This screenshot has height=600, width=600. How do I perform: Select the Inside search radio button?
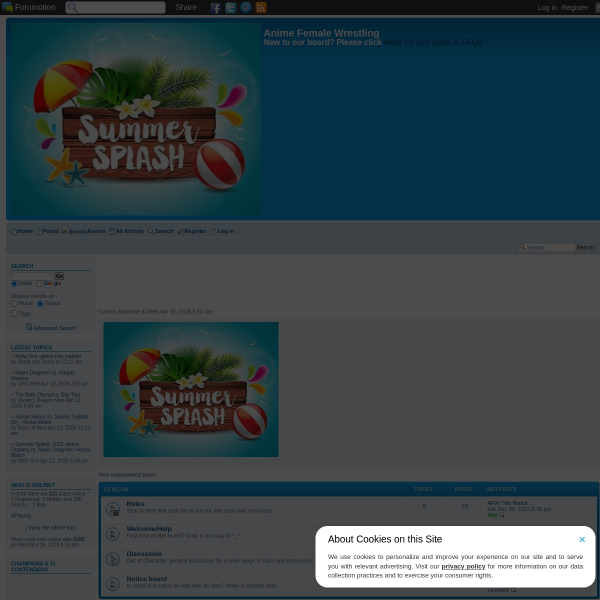14,283
